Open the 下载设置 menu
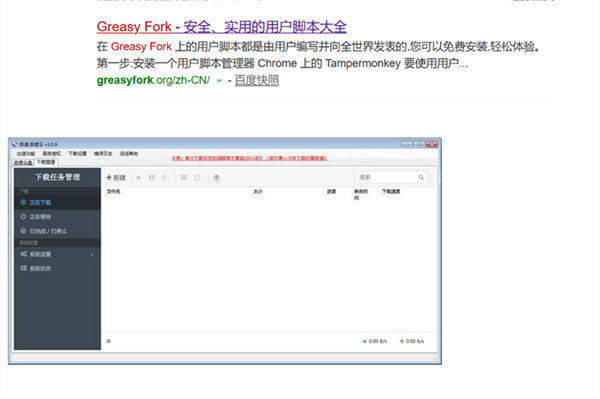The image size is (600, 399). [x=78, y=153]
